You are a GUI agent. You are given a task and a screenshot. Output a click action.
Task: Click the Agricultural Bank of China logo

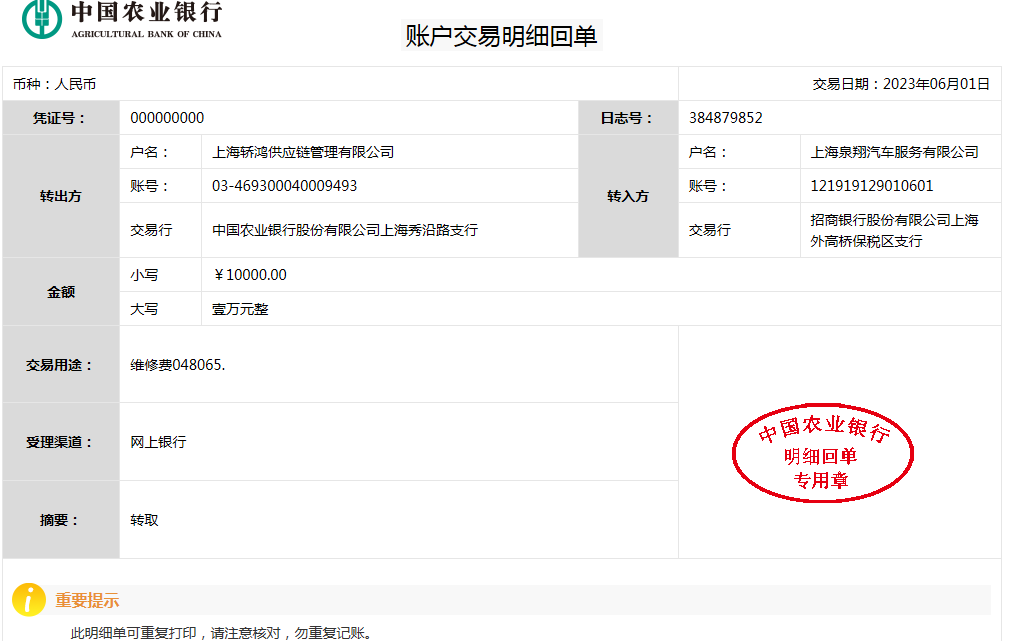pos(122,20)
